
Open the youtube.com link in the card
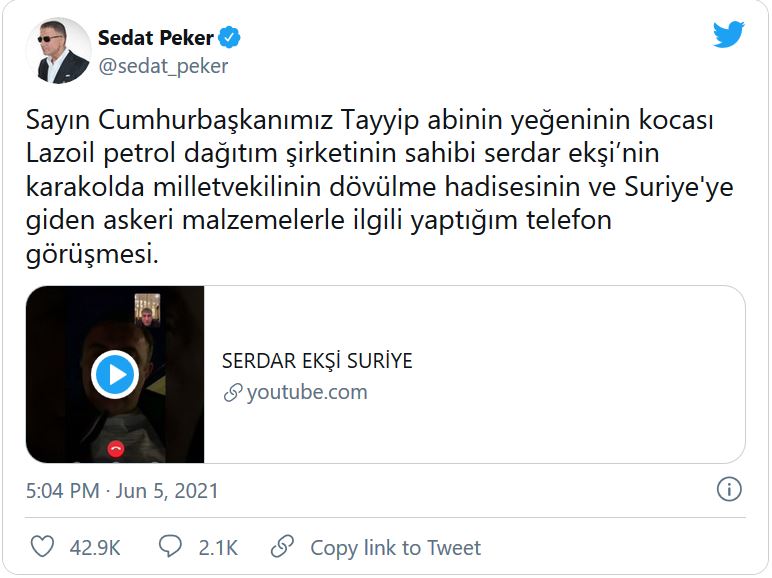pyautogui.click(x=306, y=392)
